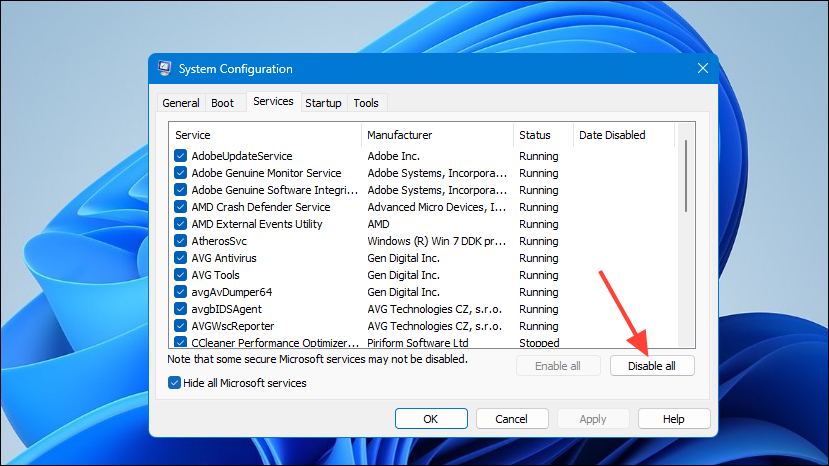
Task: Uncheck the AdobeUpdateService checkbox
Action: pyautogui.click(x=180, y=156)
